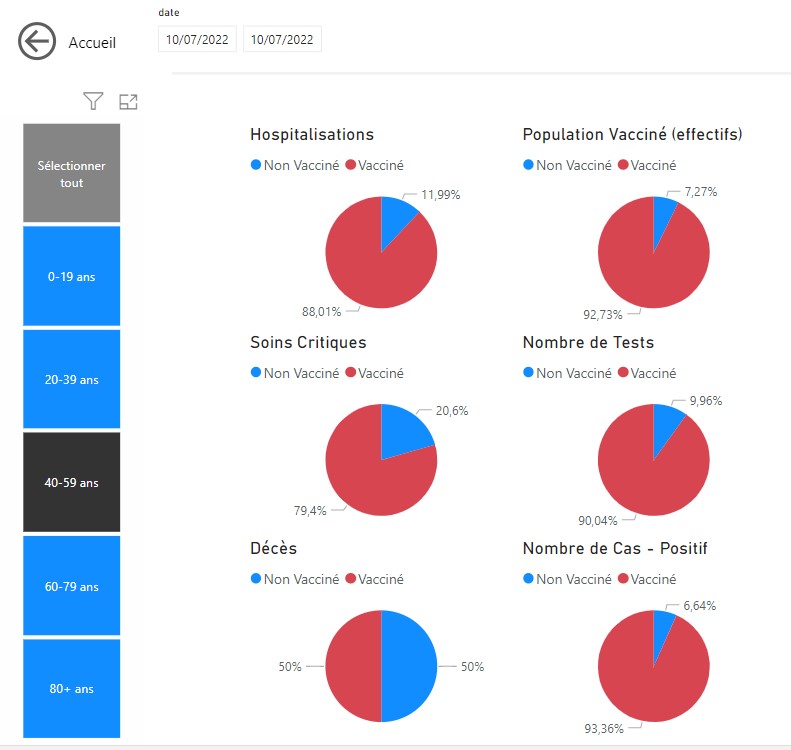Click the Accueil navigation label
Viewport: 791px width, 750px height.
(x=92, y=43)
